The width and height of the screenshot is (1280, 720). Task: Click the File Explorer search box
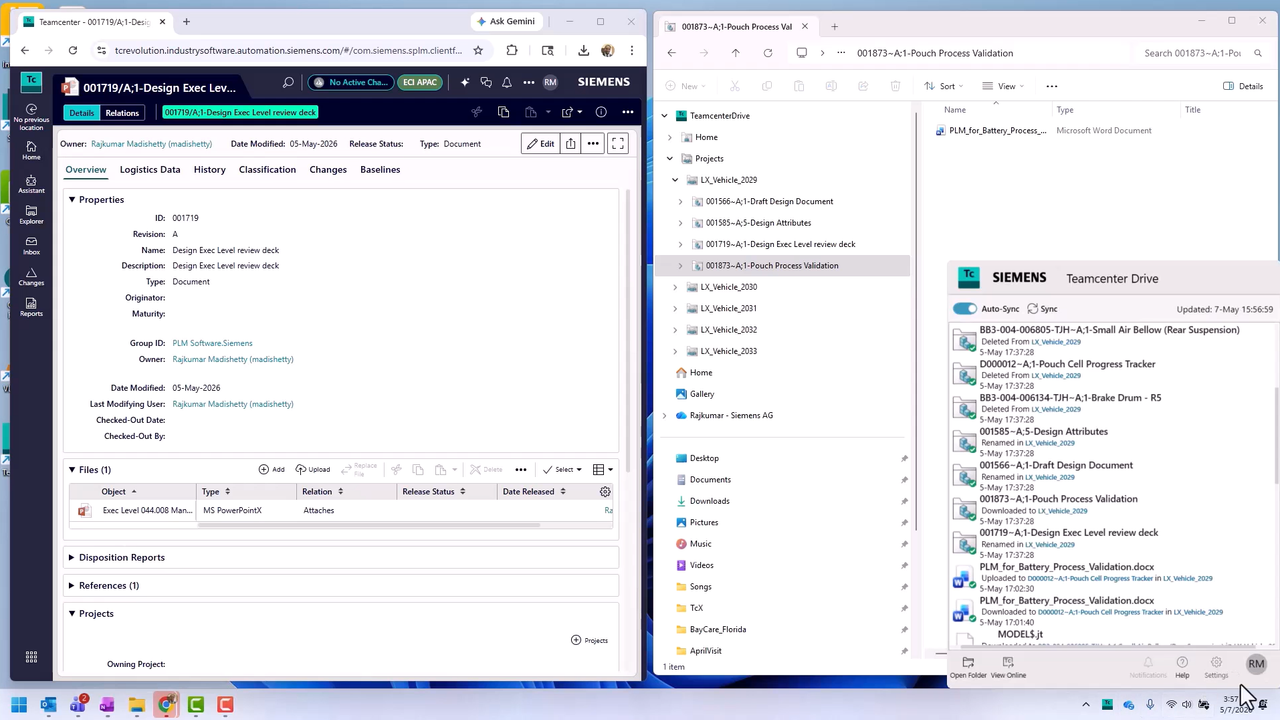pos(1204,53)
